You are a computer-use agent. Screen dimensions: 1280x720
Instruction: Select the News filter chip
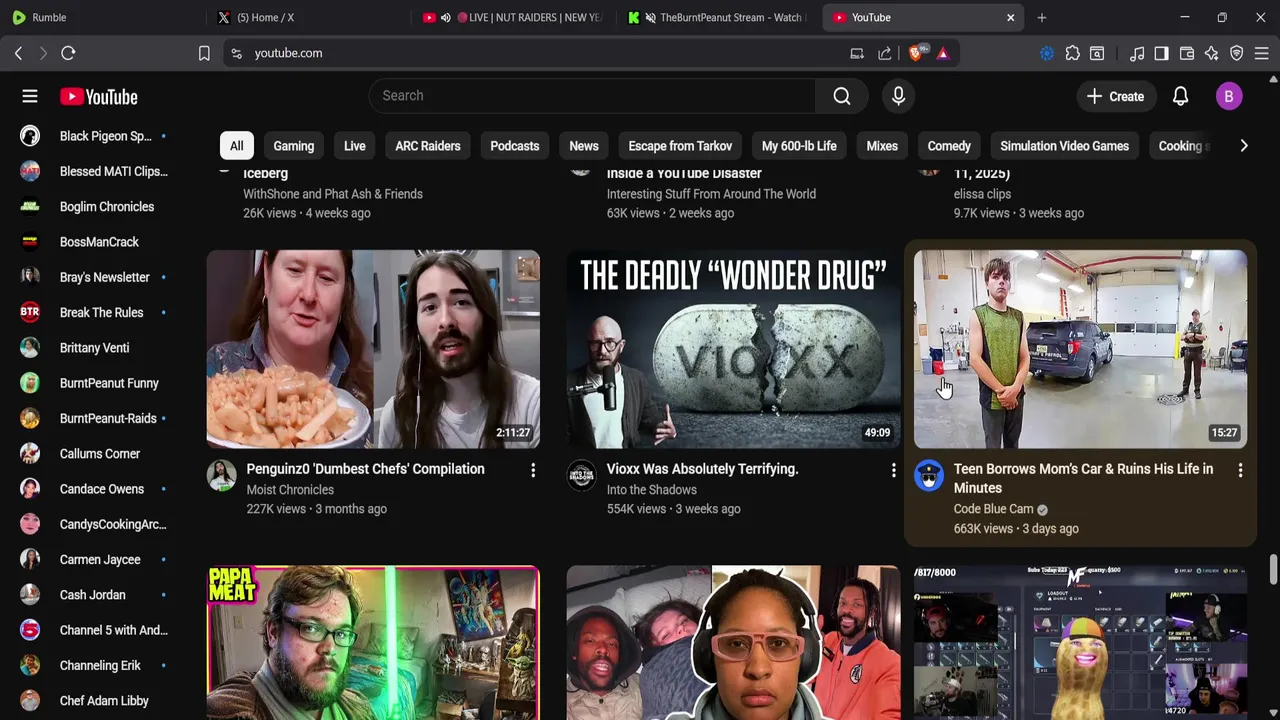point(584,146)
